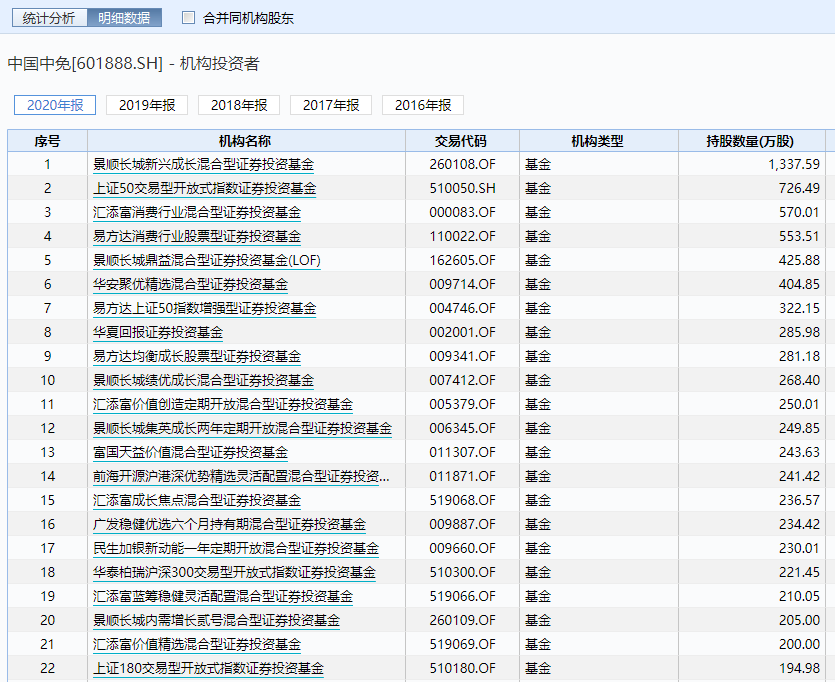Viewport: 835px width, 682px height.
Task: Show the 2017年报 data
Action: coord(330,105)
